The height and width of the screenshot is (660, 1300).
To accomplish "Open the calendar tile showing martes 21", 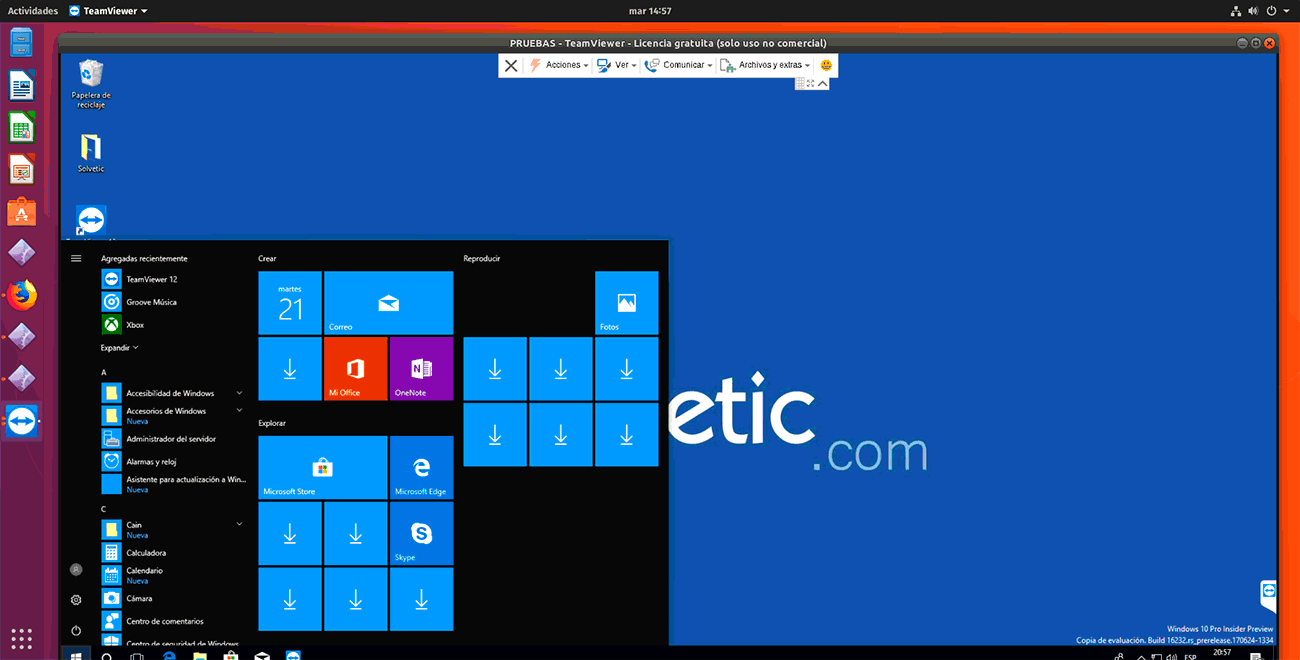I will tap(290, 303).
